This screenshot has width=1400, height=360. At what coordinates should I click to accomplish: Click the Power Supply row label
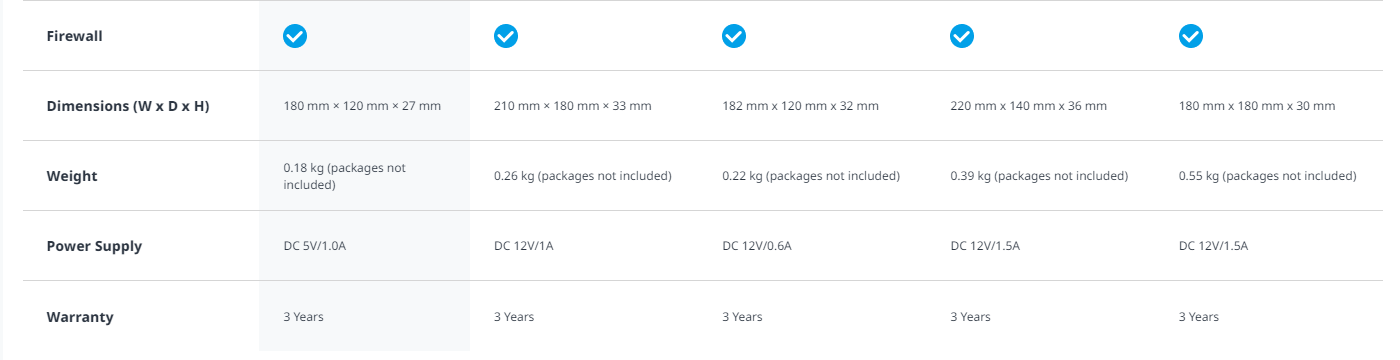pos(94,246)
